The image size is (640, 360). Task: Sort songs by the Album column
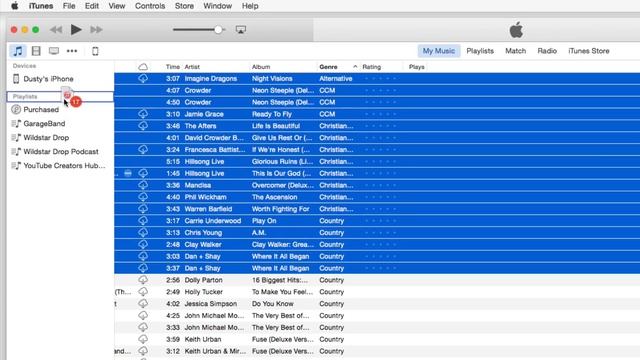coord(261,67)
